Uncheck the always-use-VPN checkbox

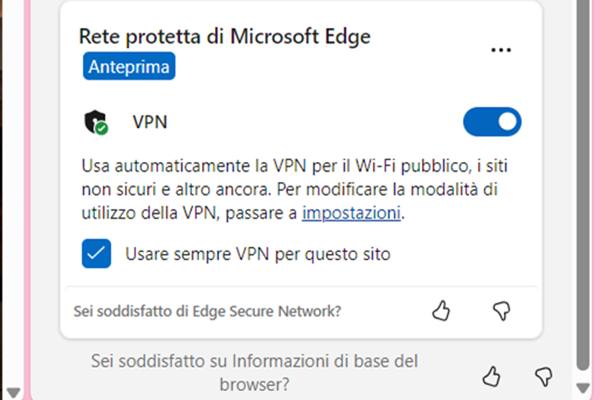(97, 254)
